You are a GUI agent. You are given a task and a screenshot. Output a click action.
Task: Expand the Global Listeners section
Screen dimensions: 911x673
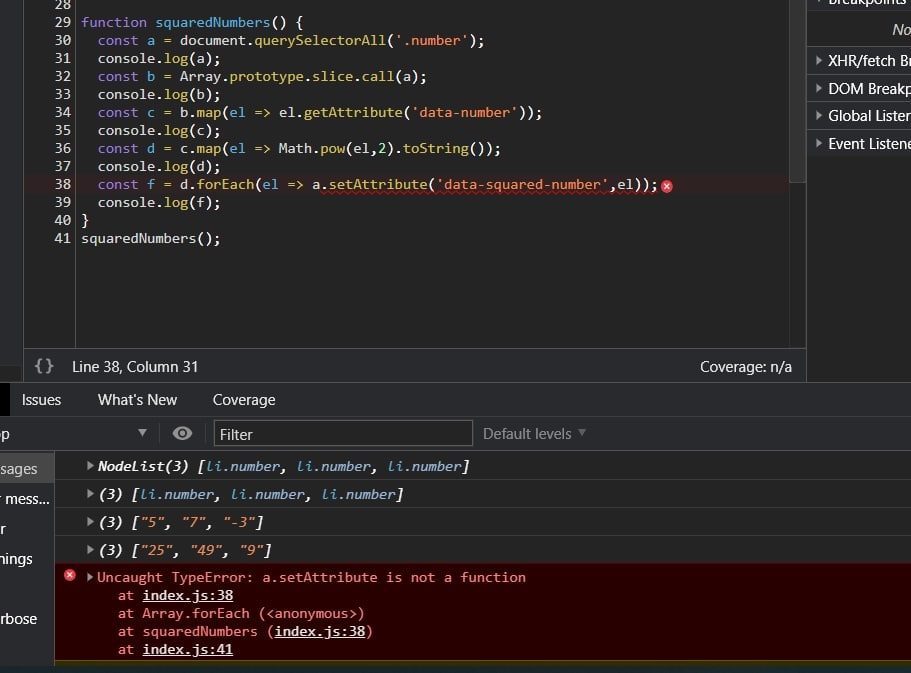tap(819, 116)
